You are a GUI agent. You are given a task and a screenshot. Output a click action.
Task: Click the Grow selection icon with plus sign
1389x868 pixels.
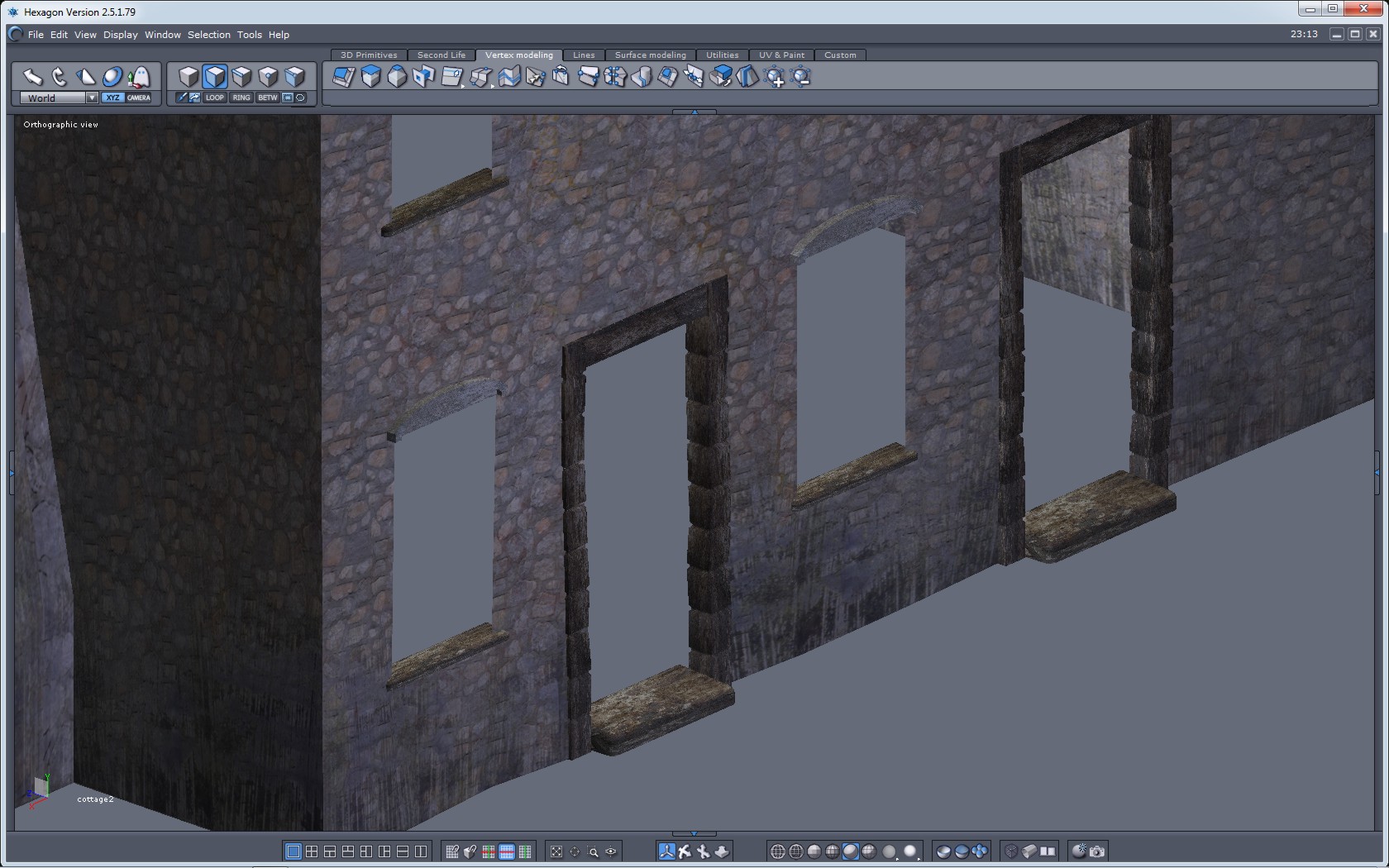[x=775, y=77]
